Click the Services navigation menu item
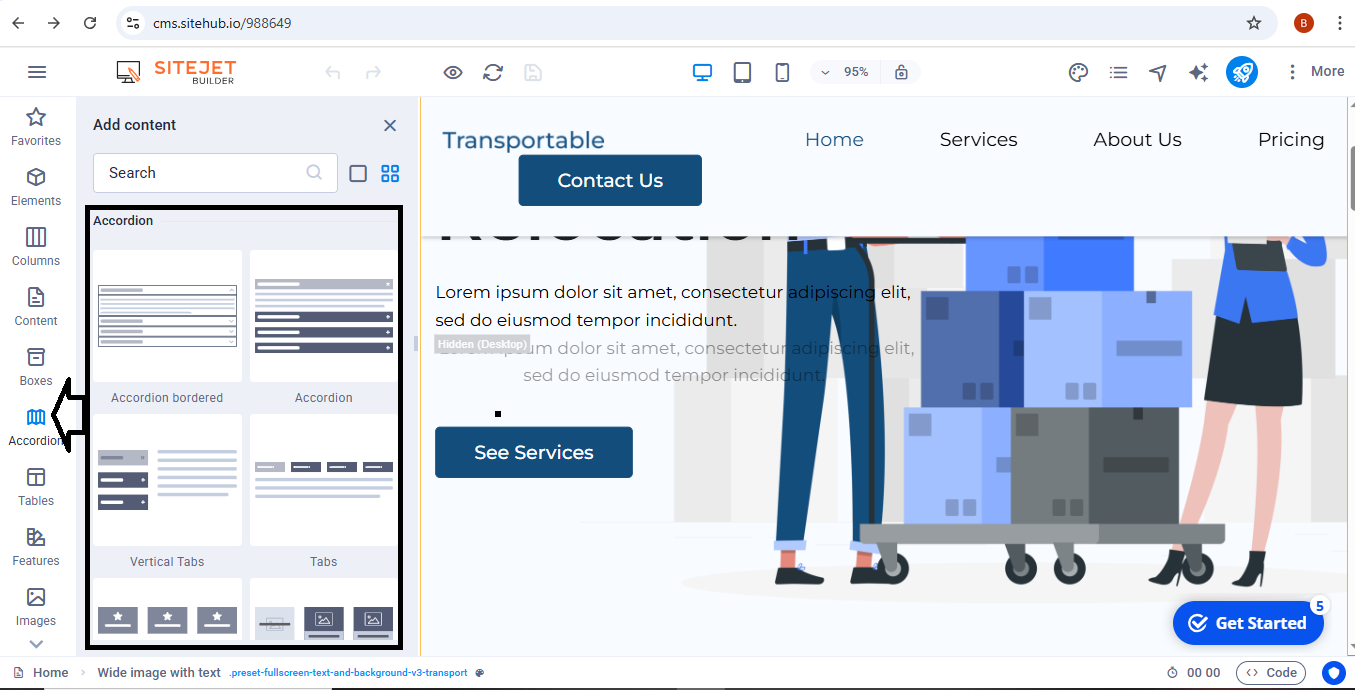The width and height of the screenshot is (1355, 690). click(978, 140)
